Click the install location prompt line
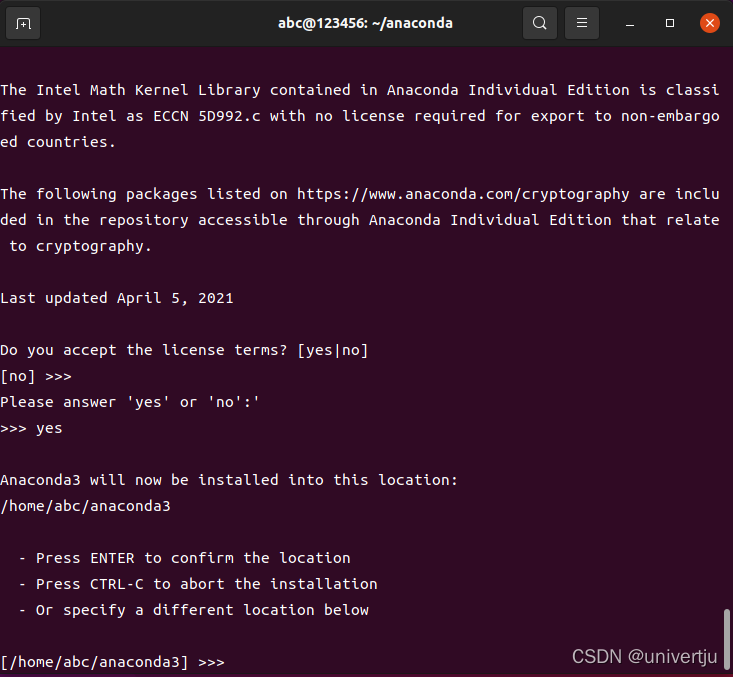This screenshot has height=677, width=733. point(112,662)
